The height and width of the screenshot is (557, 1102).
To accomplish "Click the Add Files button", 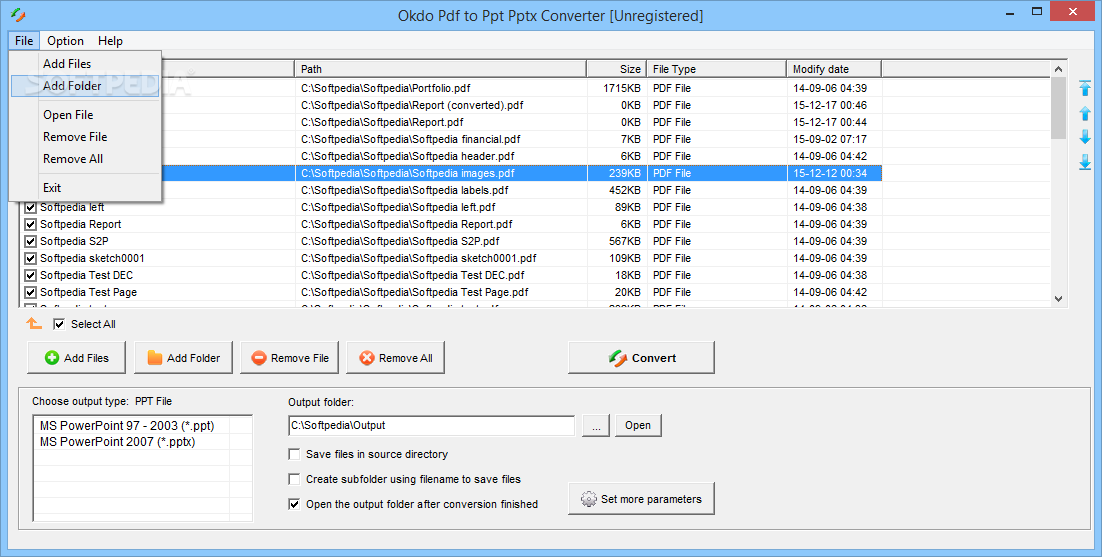I will click(77, 358).
